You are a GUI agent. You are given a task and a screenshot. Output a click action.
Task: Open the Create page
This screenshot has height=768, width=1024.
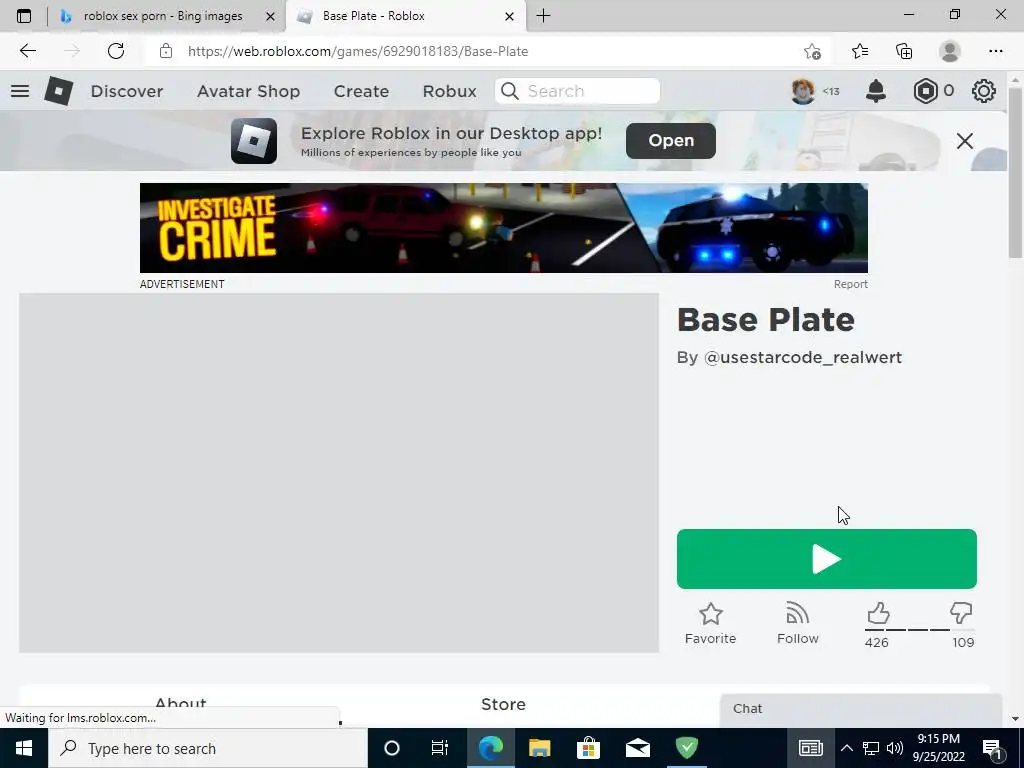click(361, 91)
